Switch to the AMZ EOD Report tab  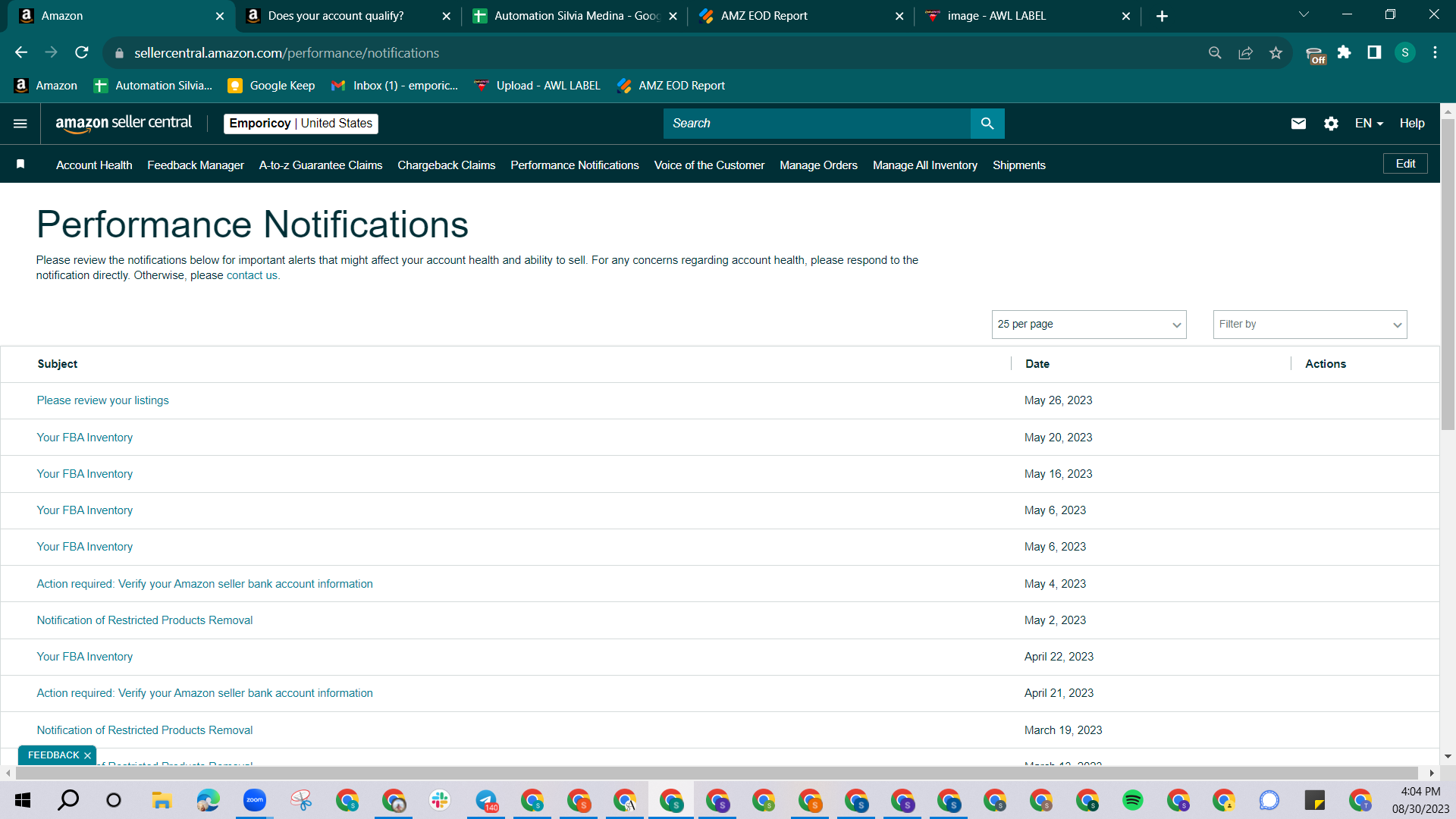[x=801, y=16]
